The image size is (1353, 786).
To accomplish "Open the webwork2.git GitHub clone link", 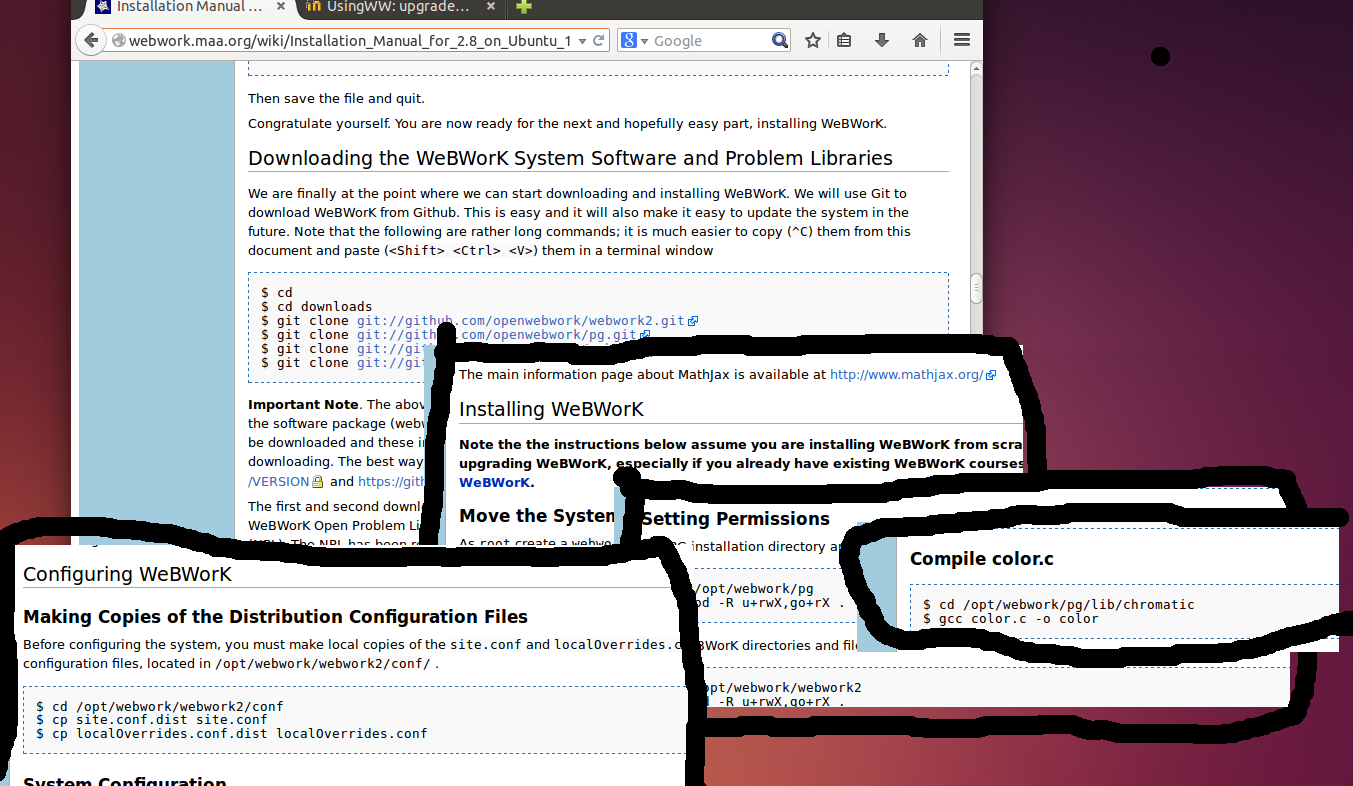I will click(527, 321).
